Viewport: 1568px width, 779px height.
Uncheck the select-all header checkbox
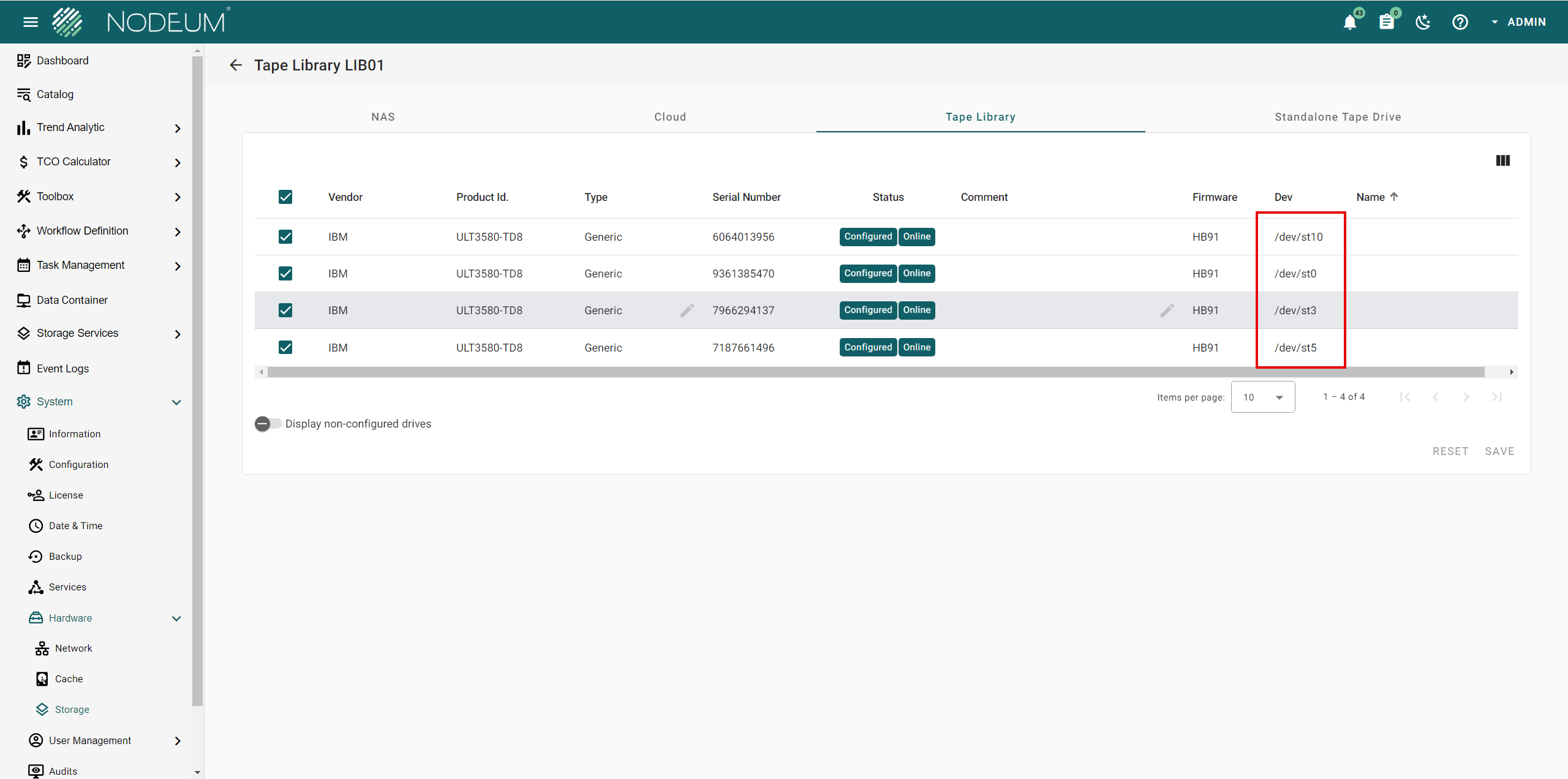pos(285,197)
